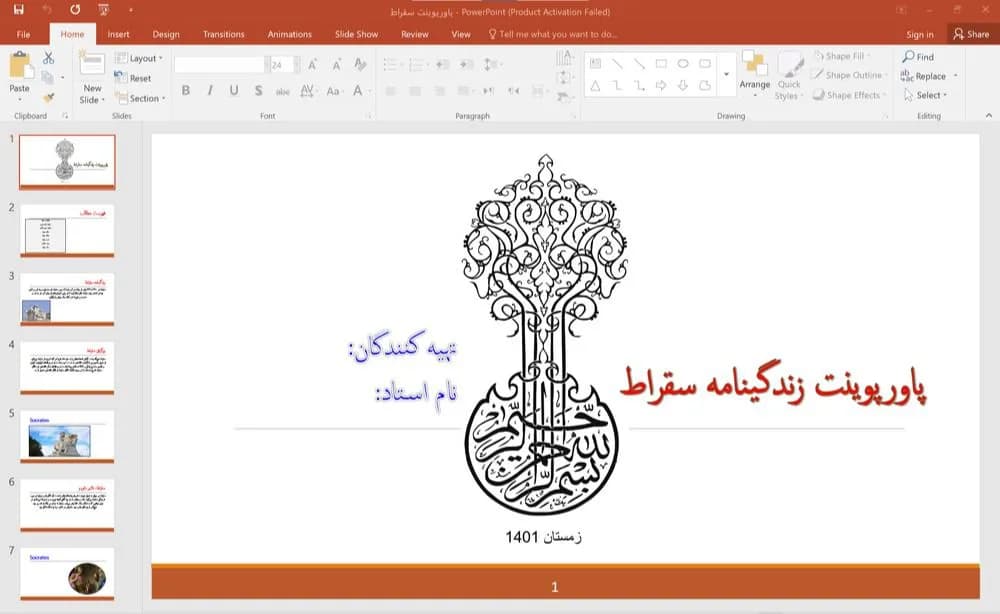Expand the Layout dropdown
The height and width of the screenshot is (614, 1000).
pos(139,58)
